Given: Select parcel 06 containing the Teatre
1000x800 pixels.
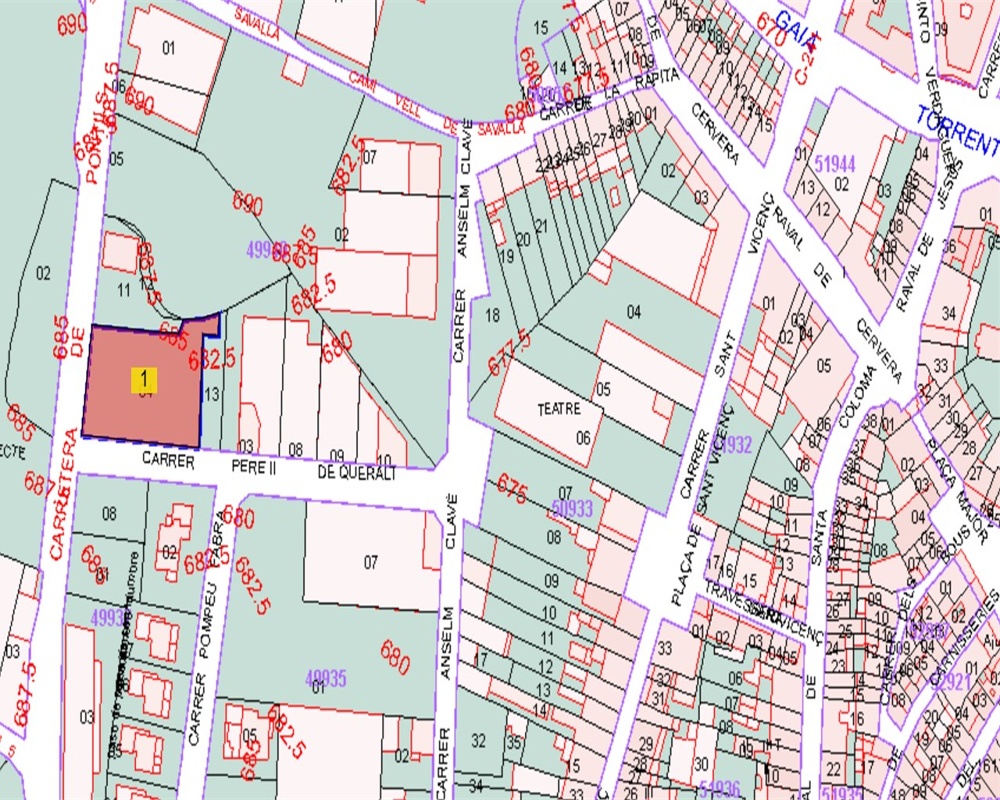Looking at the screenshot, I should (x=582, y=437).
